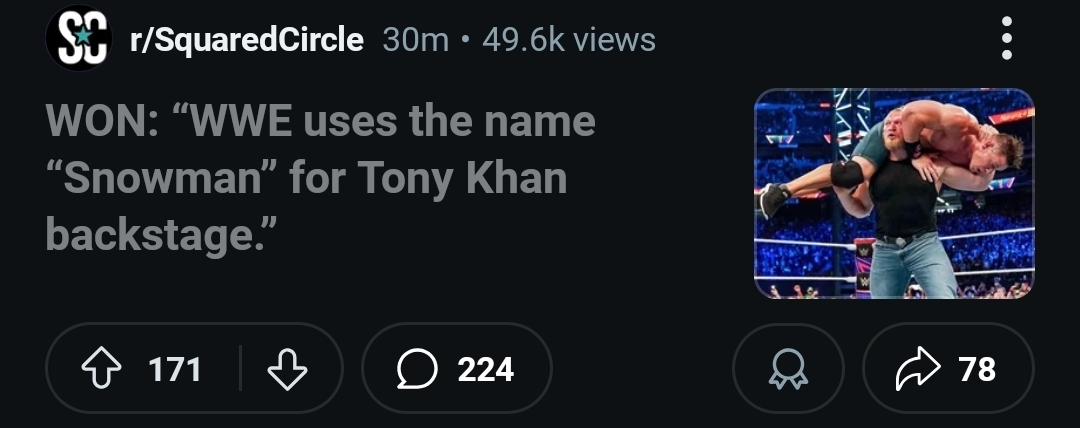Click the 30m post timestamp
Viewport: 1080px width, 428px height.
coord(416,40)
